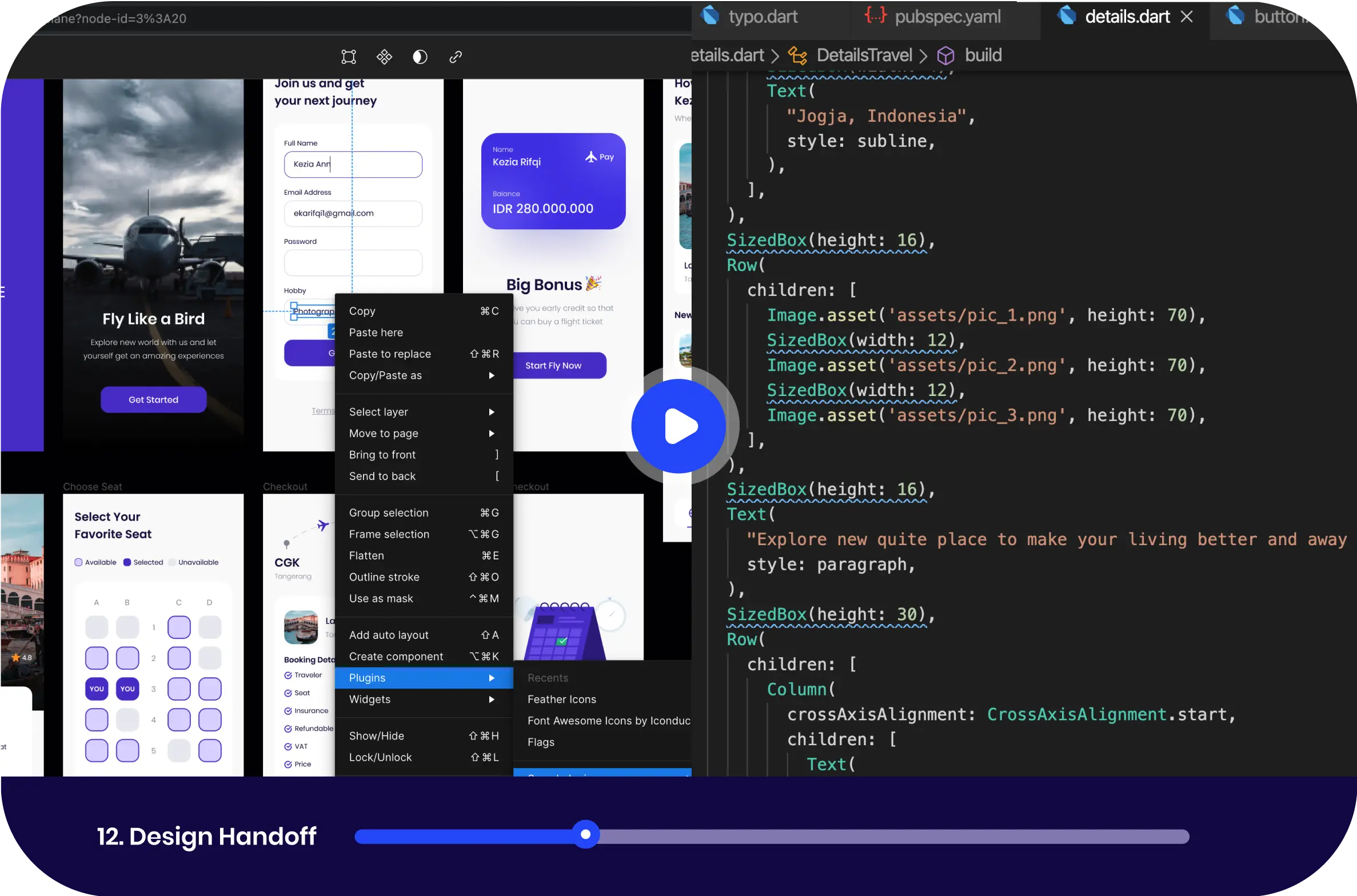Click the Design Handoff progress slider knob
This screenshot has height=896, width=1357.
pos(585,835)
